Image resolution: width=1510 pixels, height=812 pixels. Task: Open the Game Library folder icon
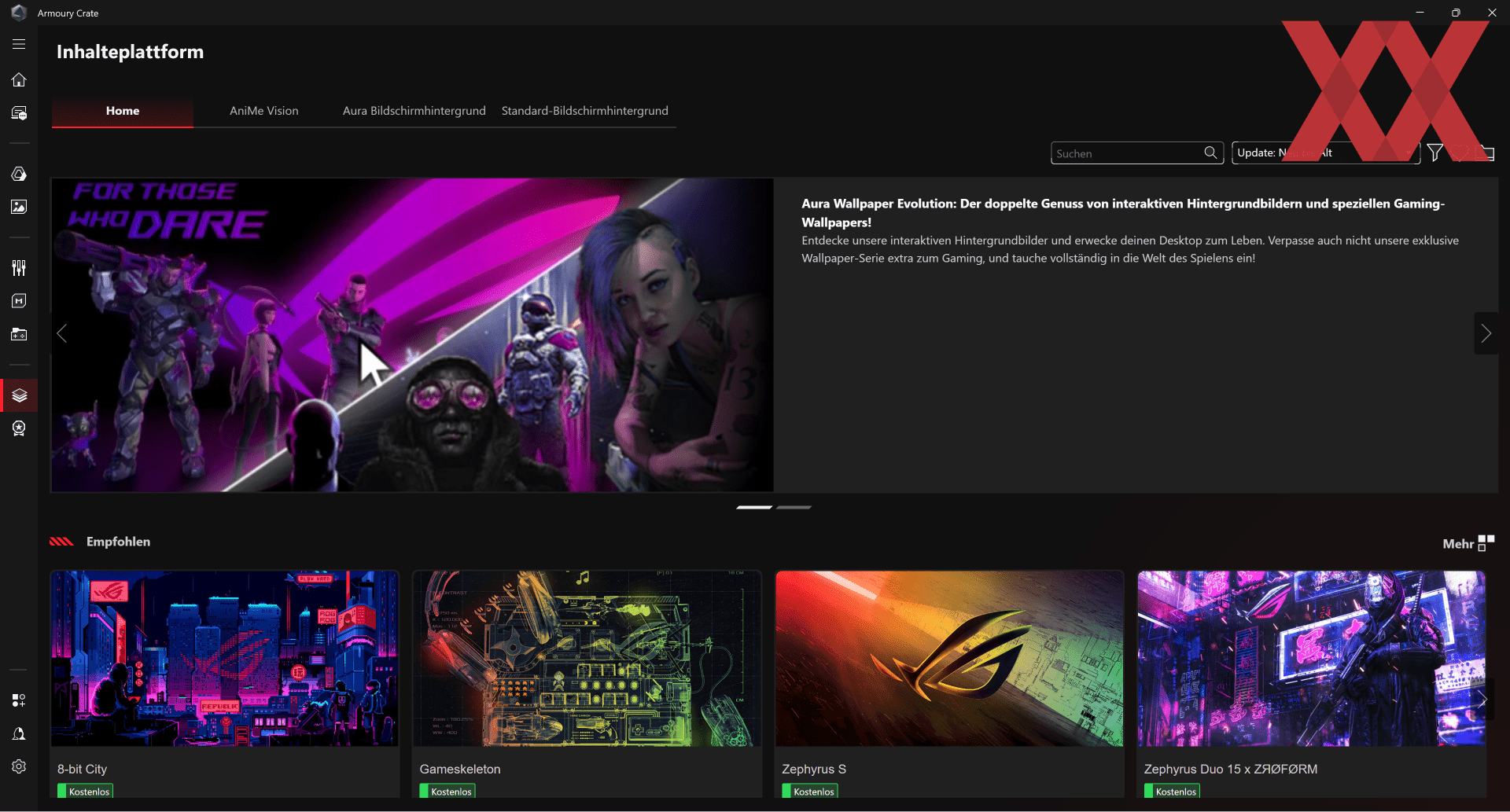point(19,334)
